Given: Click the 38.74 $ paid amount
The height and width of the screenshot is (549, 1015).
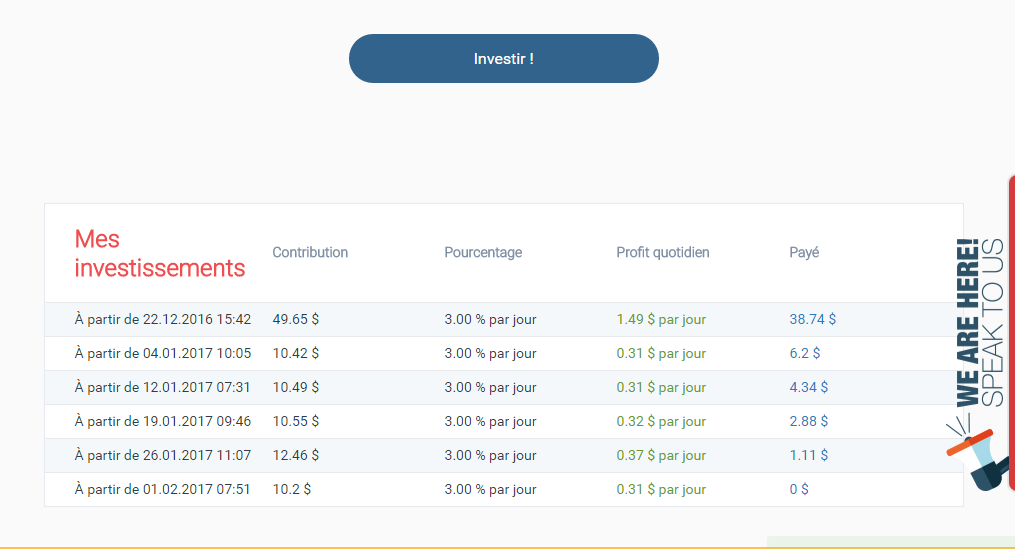Looking at the screenshot, I should tap(812, 319).
